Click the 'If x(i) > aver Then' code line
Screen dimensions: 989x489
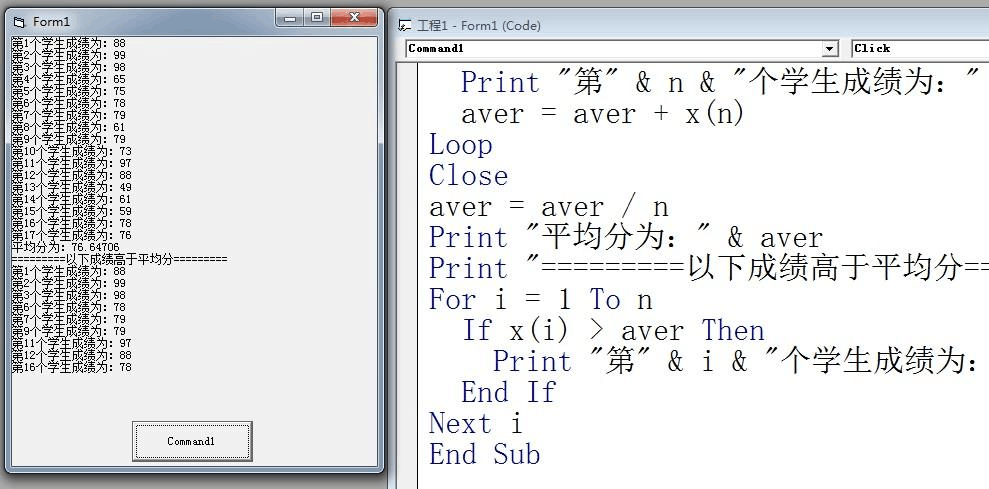(x=613, y=331)
